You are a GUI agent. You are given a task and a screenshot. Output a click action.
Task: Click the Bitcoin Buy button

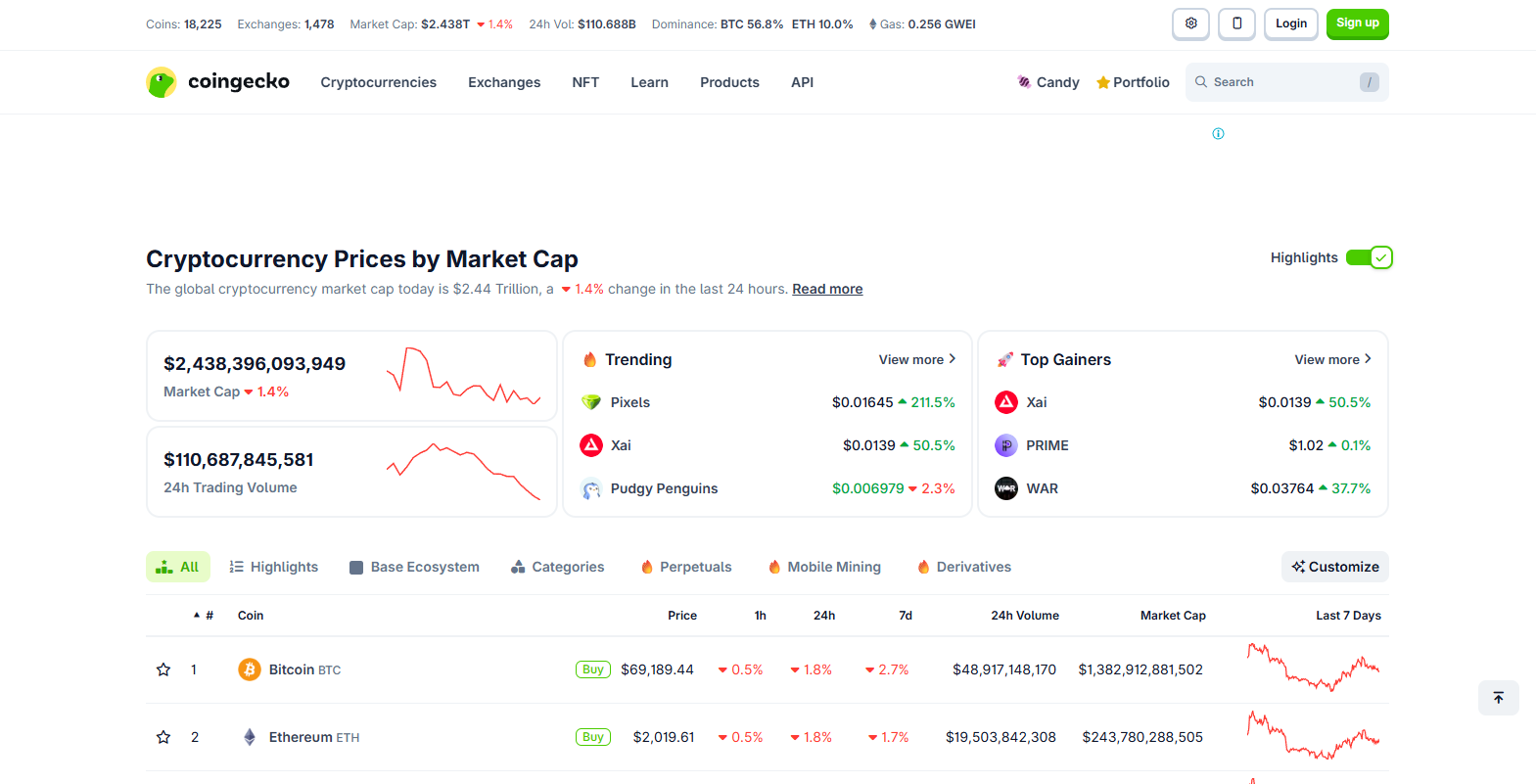[593, 669]
